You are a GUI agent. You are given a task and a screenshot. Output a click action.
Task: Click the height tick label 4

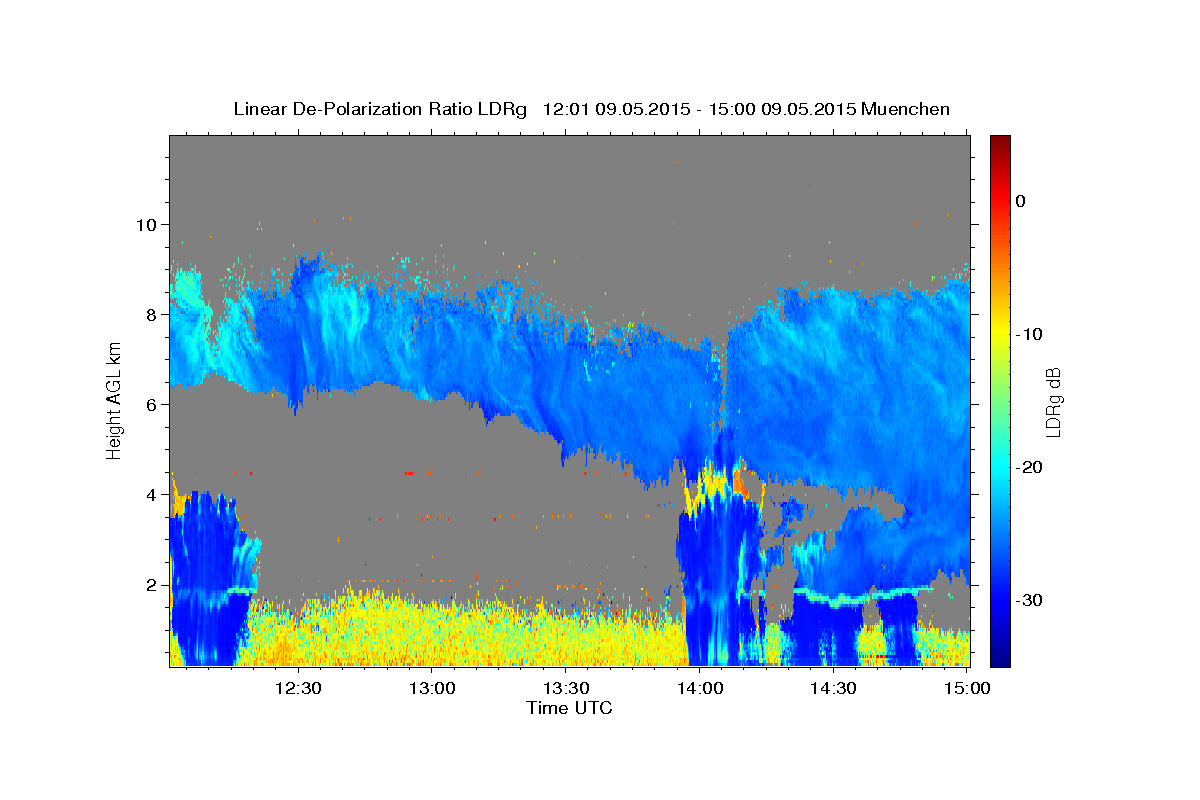(153, 494)
